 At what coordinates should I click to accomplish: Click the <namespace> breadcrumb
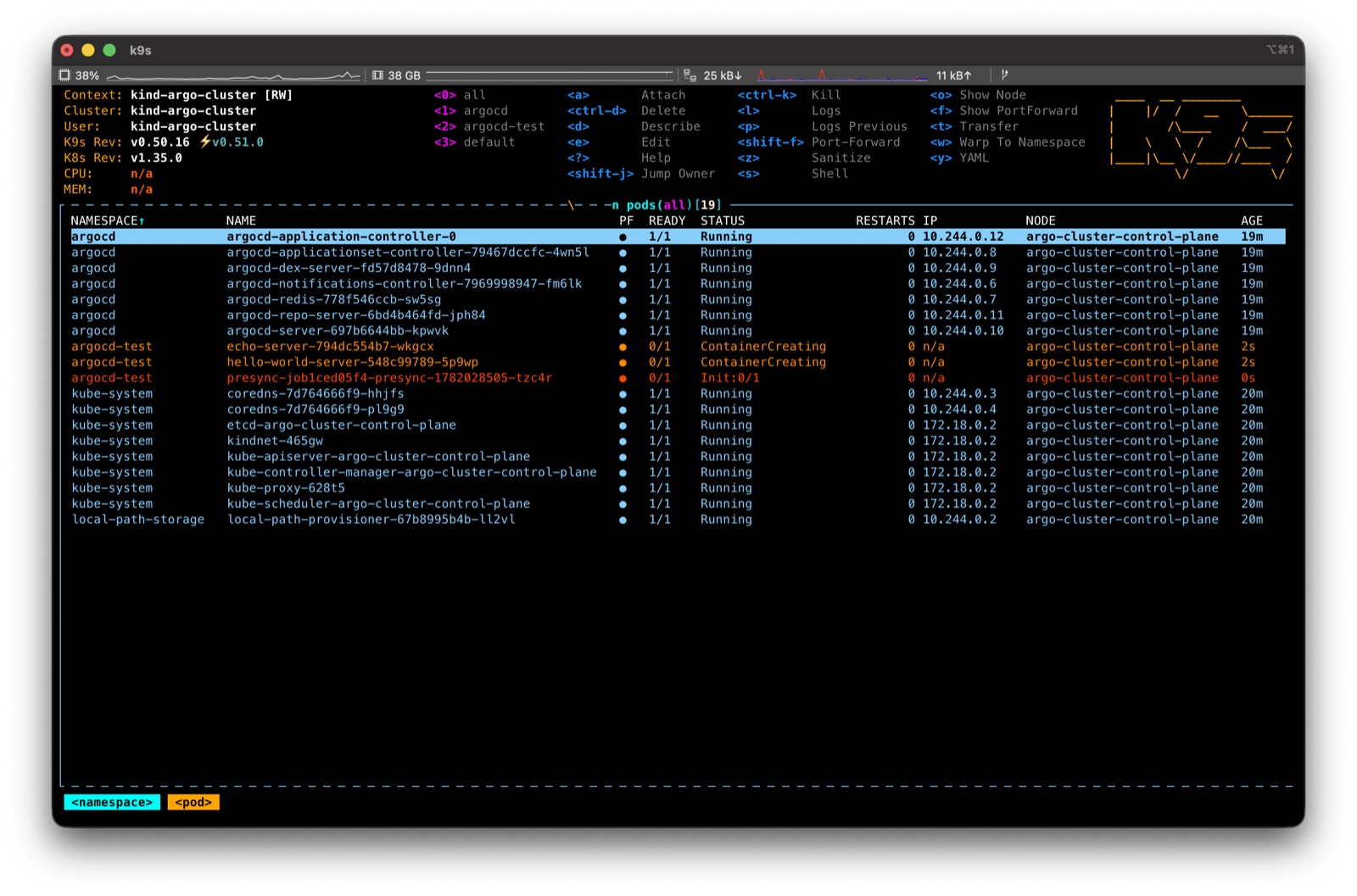tap(112, 802)
